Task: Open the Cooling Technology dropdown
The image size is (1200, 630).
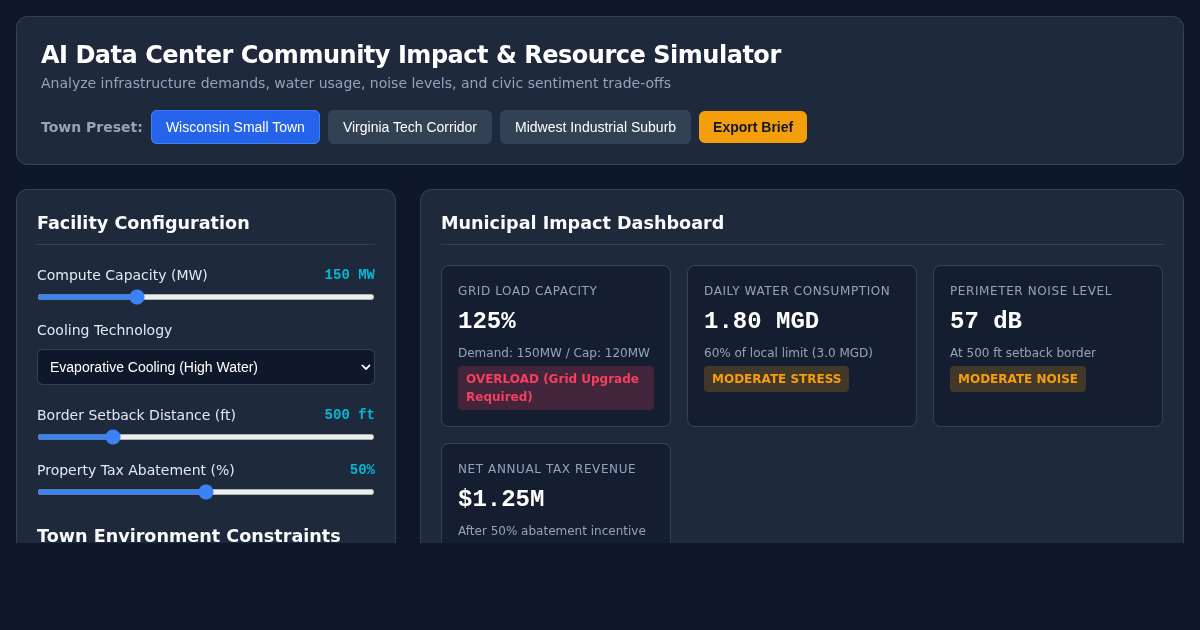Action: click(206, 367)
